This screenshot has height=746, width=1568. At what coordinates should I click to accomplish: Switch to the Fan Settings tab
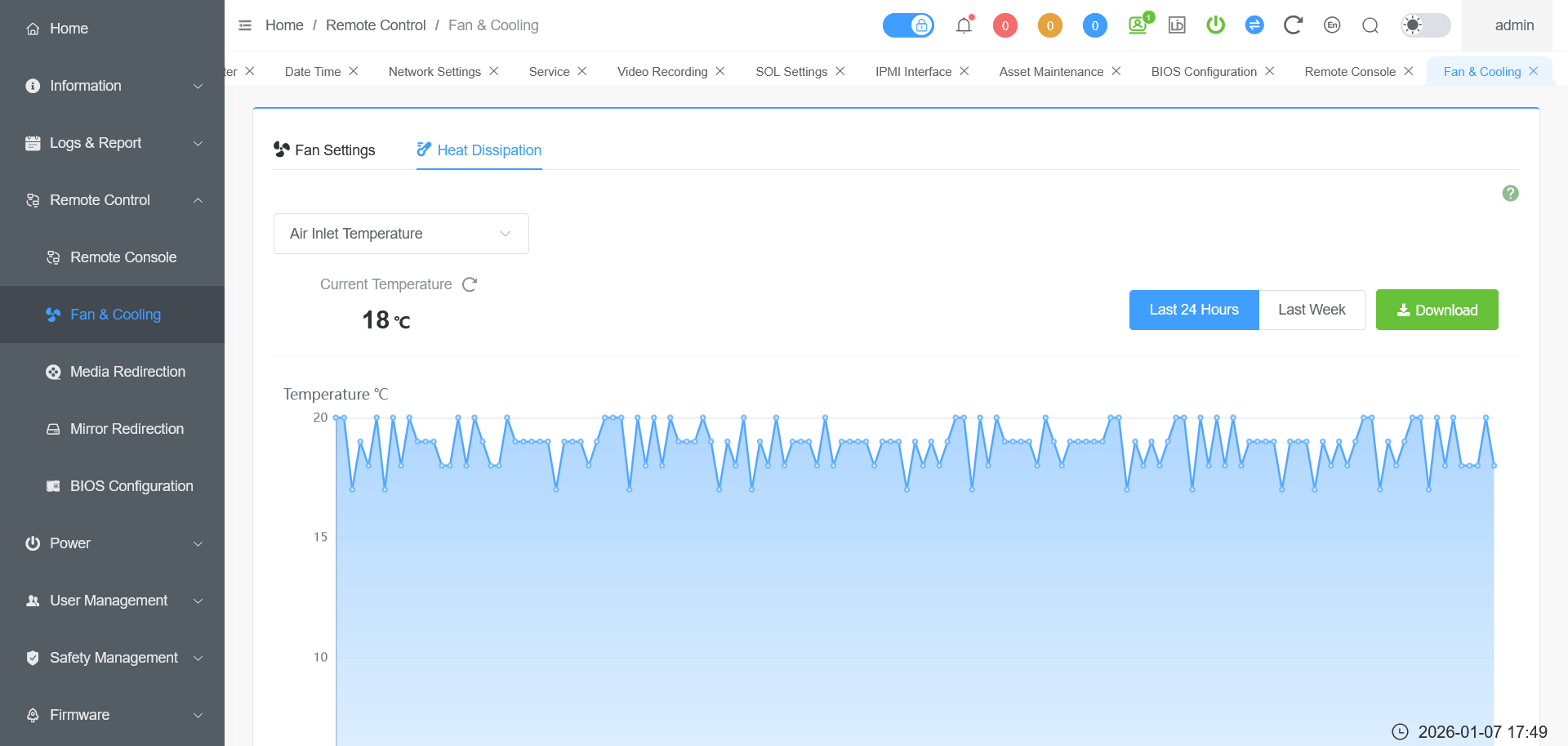click(325, 150)
